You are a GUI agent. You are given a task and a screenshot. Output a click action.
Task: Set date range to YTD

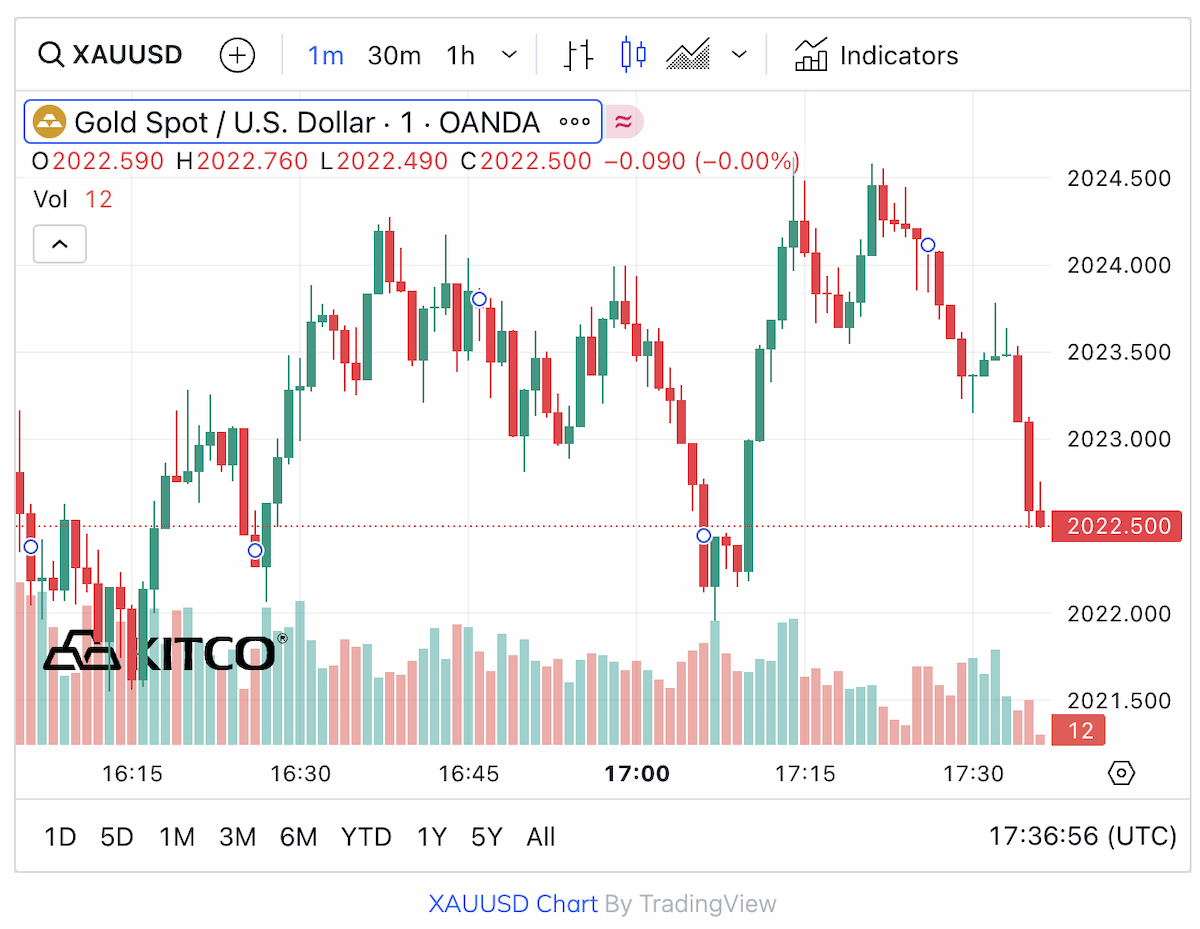click(366, 837)
